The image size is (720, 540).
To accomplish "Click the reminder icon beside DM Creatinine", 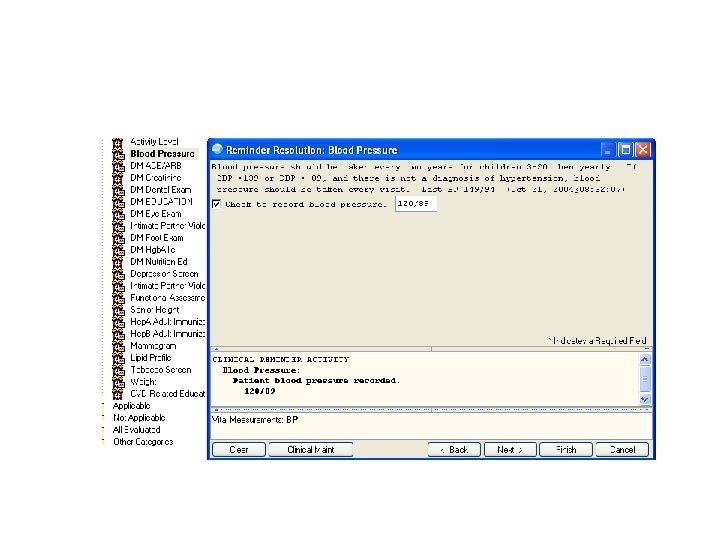I will 118,178.
